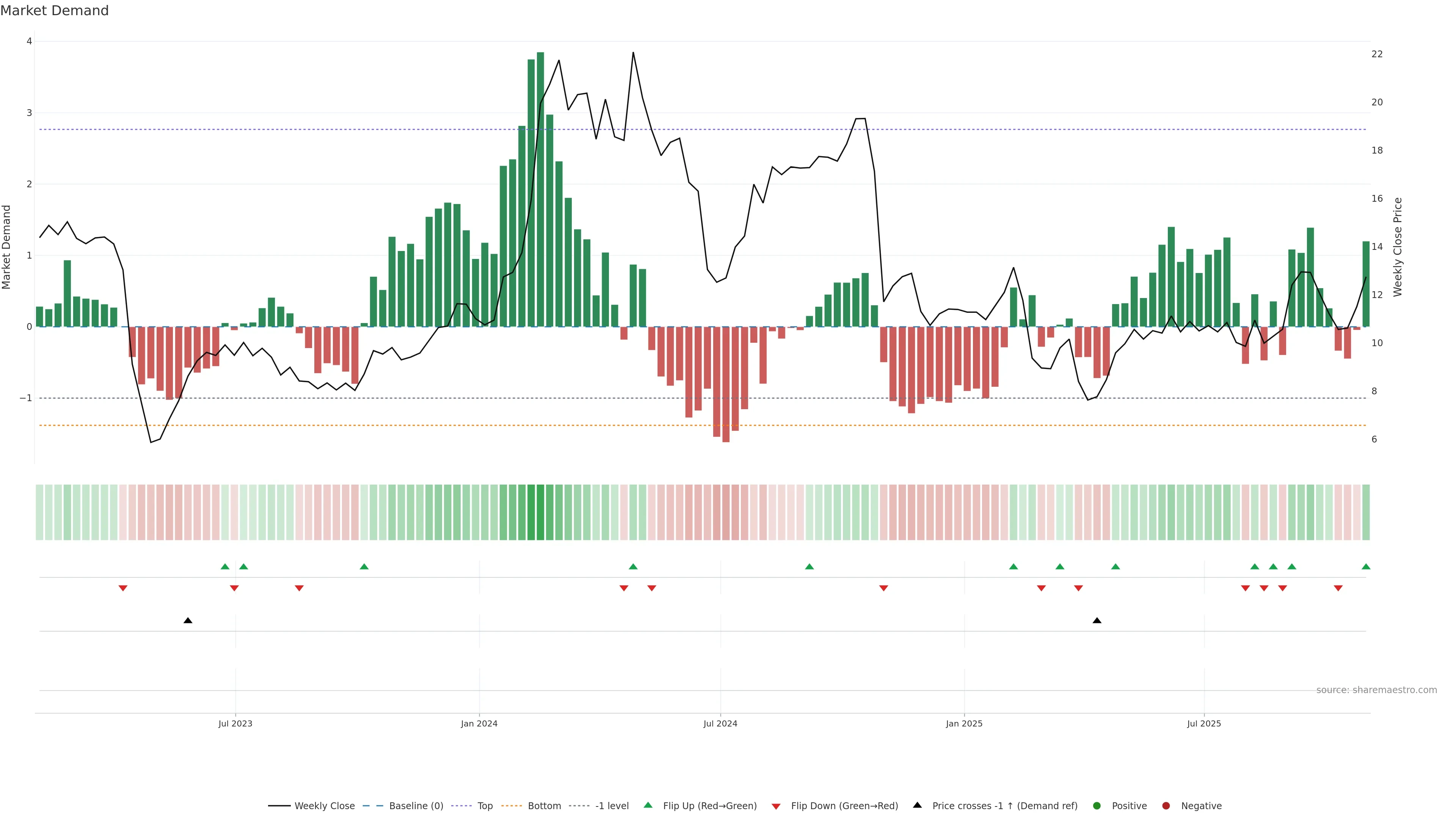This screenshot has width=1456, height=819.
Task: Click the black Price crosses -1 legend icon
Action: tap(917, 805)
